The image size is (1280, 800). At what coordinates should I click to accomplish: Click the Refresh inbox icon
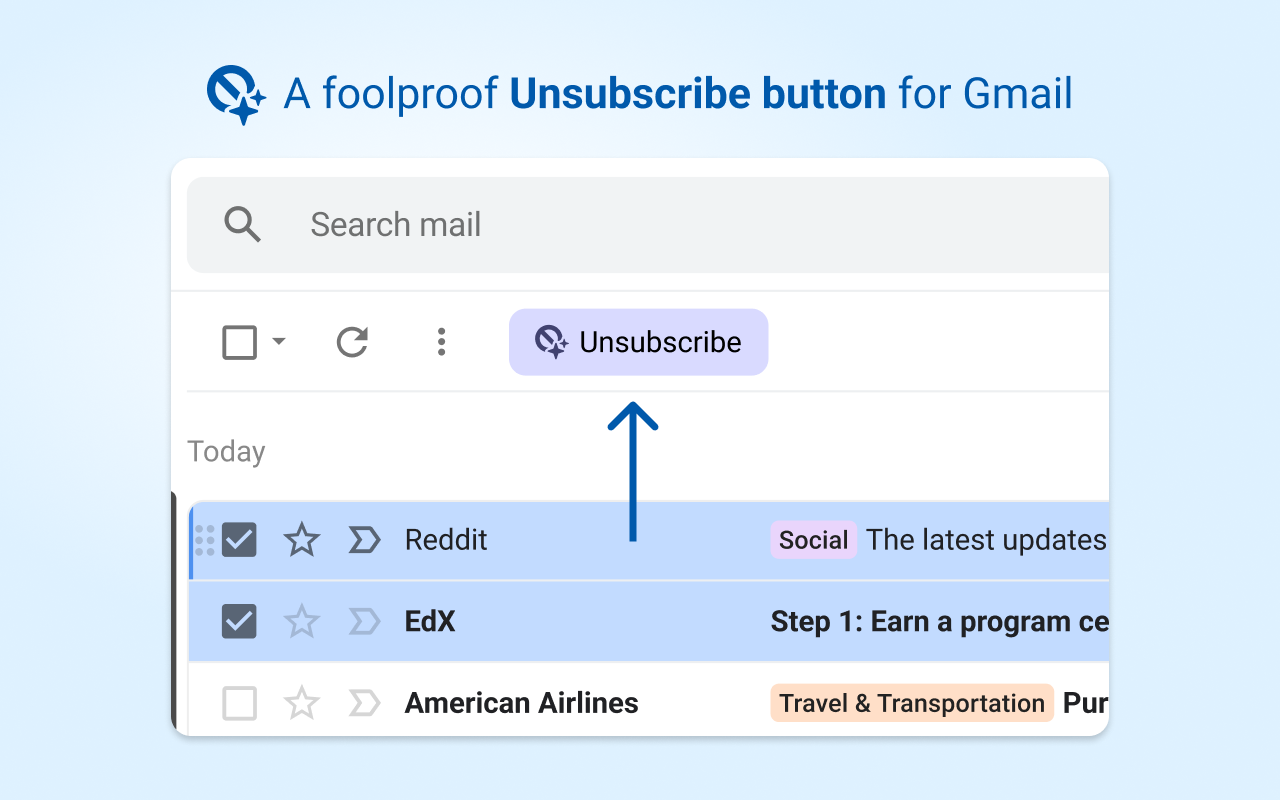pyautogui.click(x=351, y=342)
